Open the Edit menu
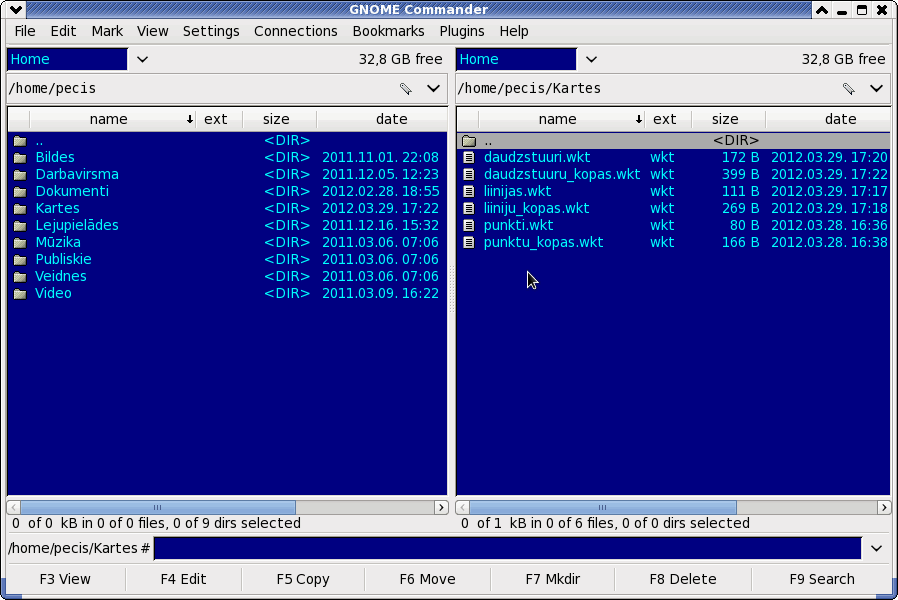 click(63, 31)
